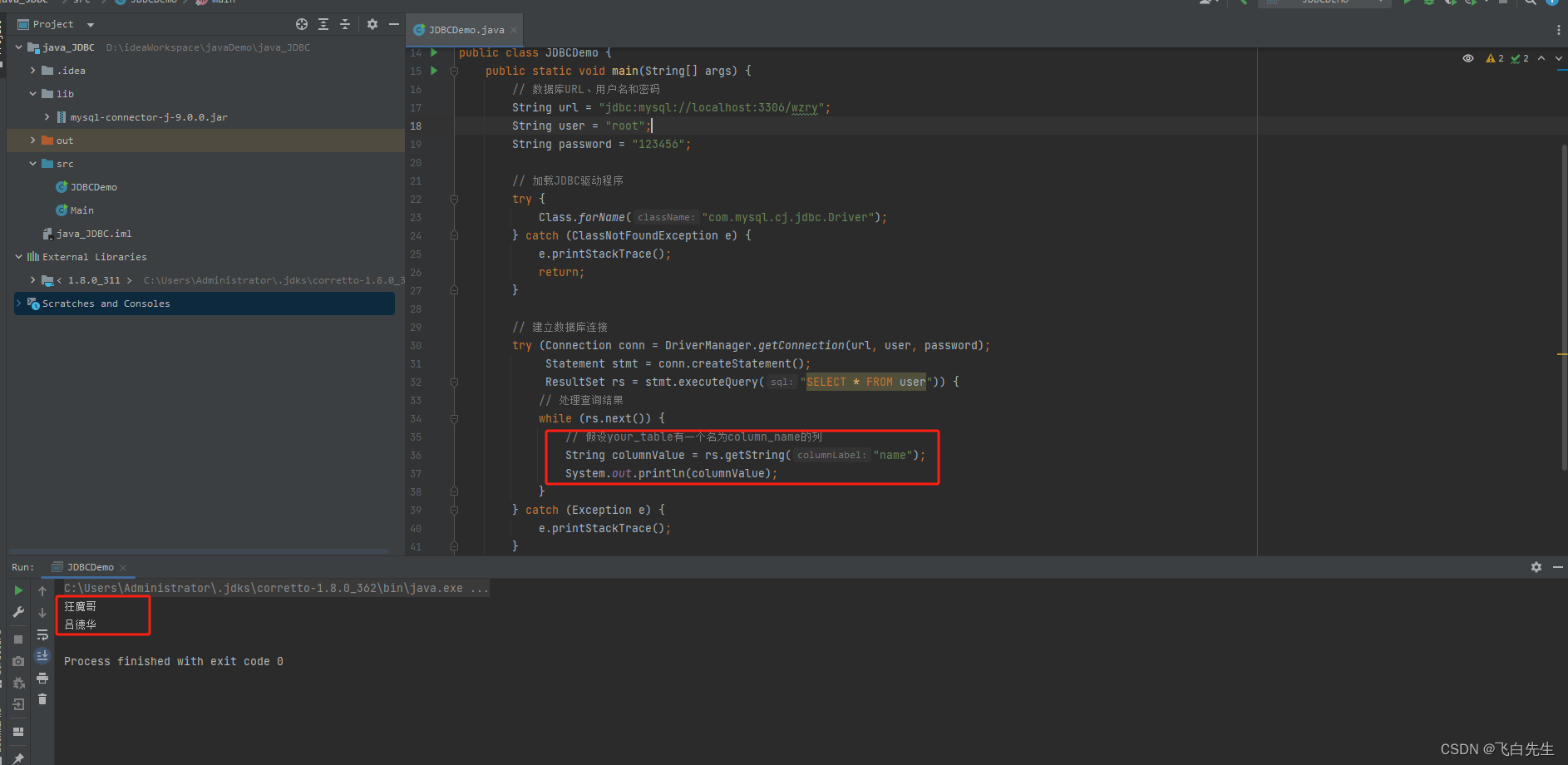The height and width of the screenshot is (765, 1568).
Task: Toggle soft-wrap in the console output
Action: [x=42, y=635]
